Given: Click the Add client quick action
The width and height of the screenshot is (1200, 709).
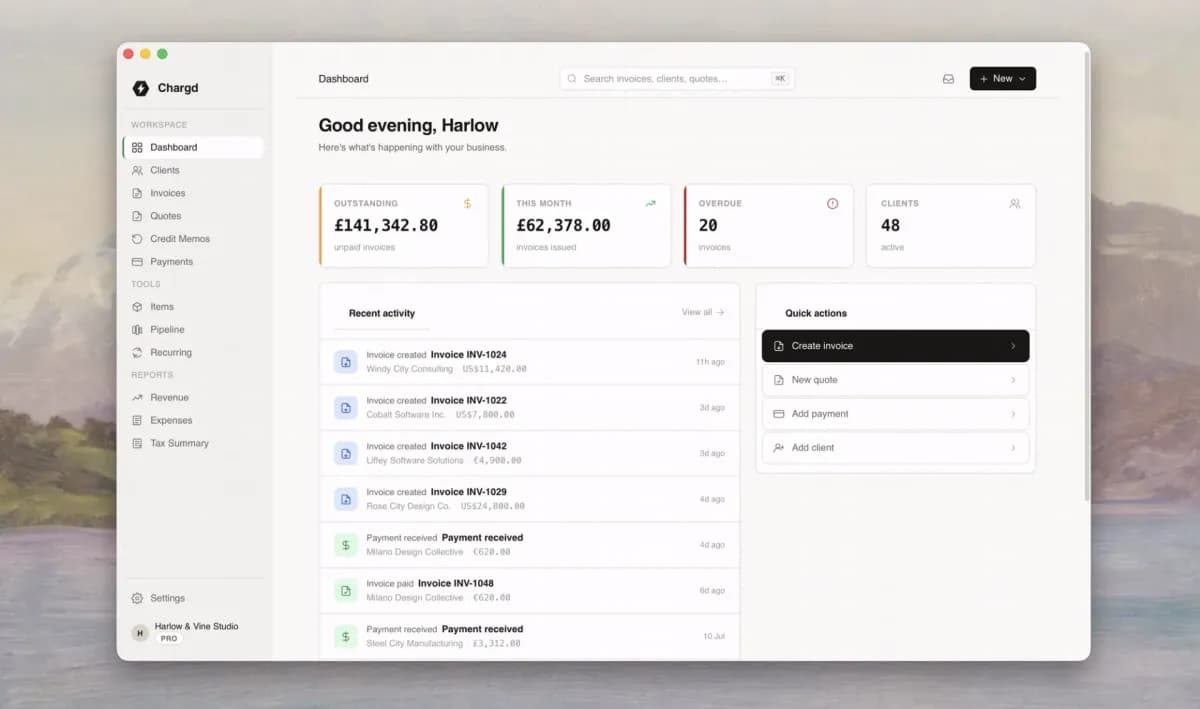Looking at the screenshot, I should point(895,448).
